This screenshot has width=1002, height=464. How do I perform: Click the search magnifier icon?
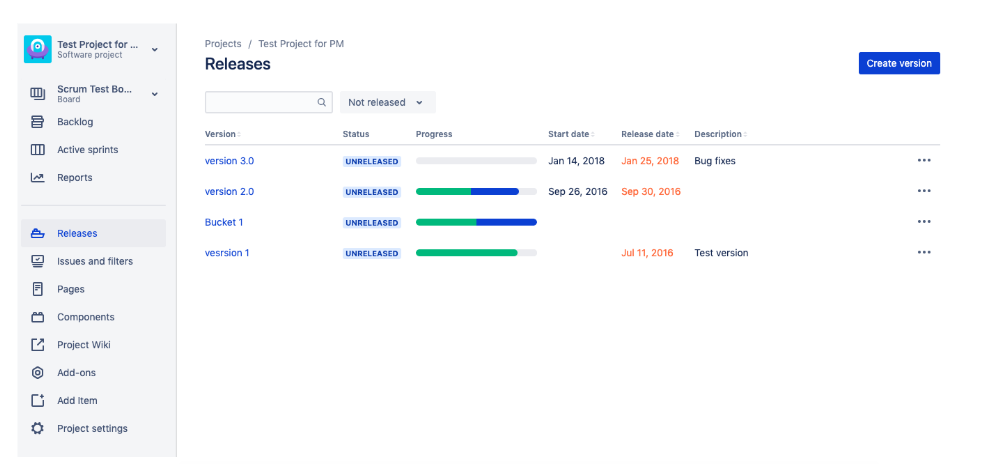(x=322, y=102)
